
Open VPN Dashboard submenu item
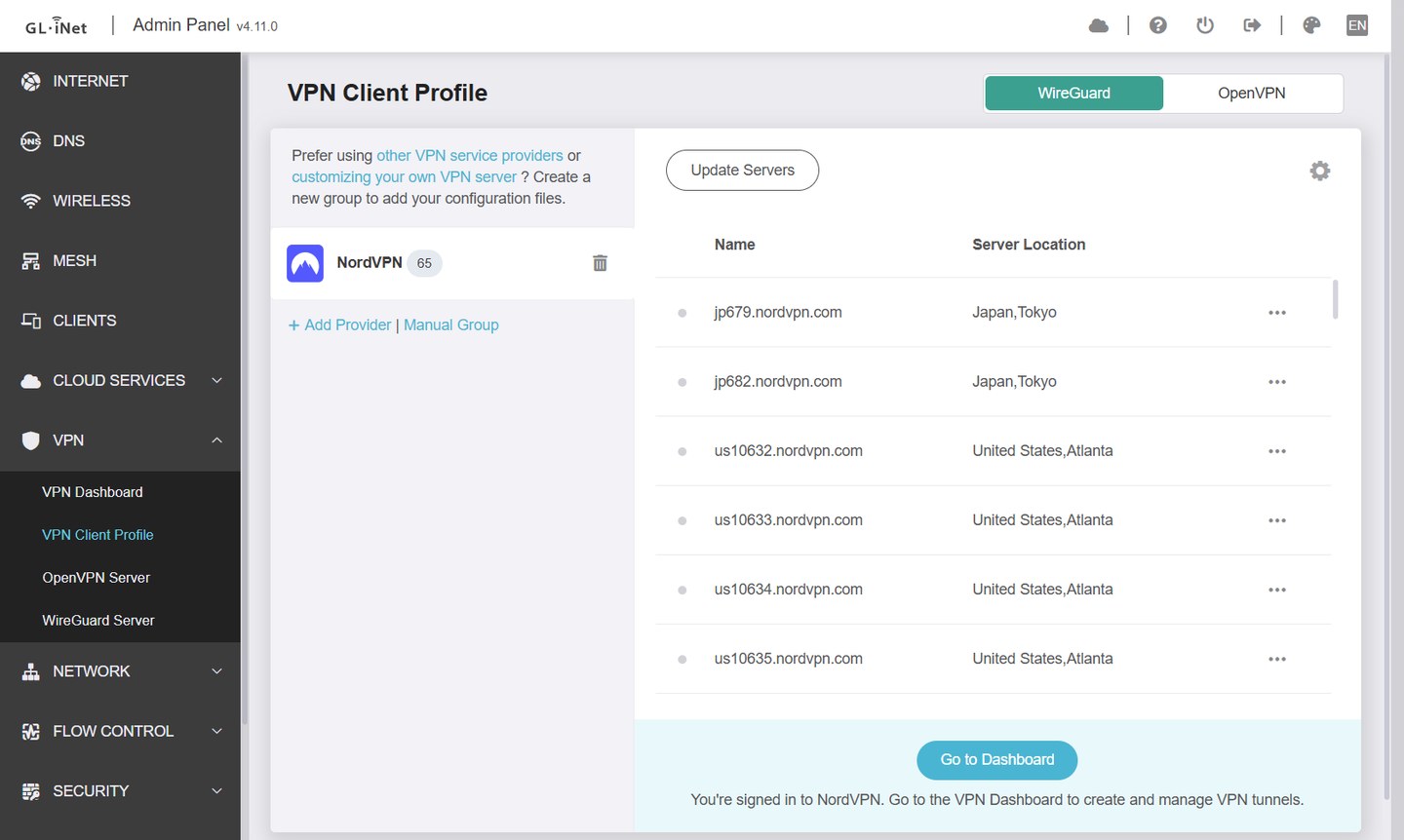pyautogui.click(x=93, y=492)
